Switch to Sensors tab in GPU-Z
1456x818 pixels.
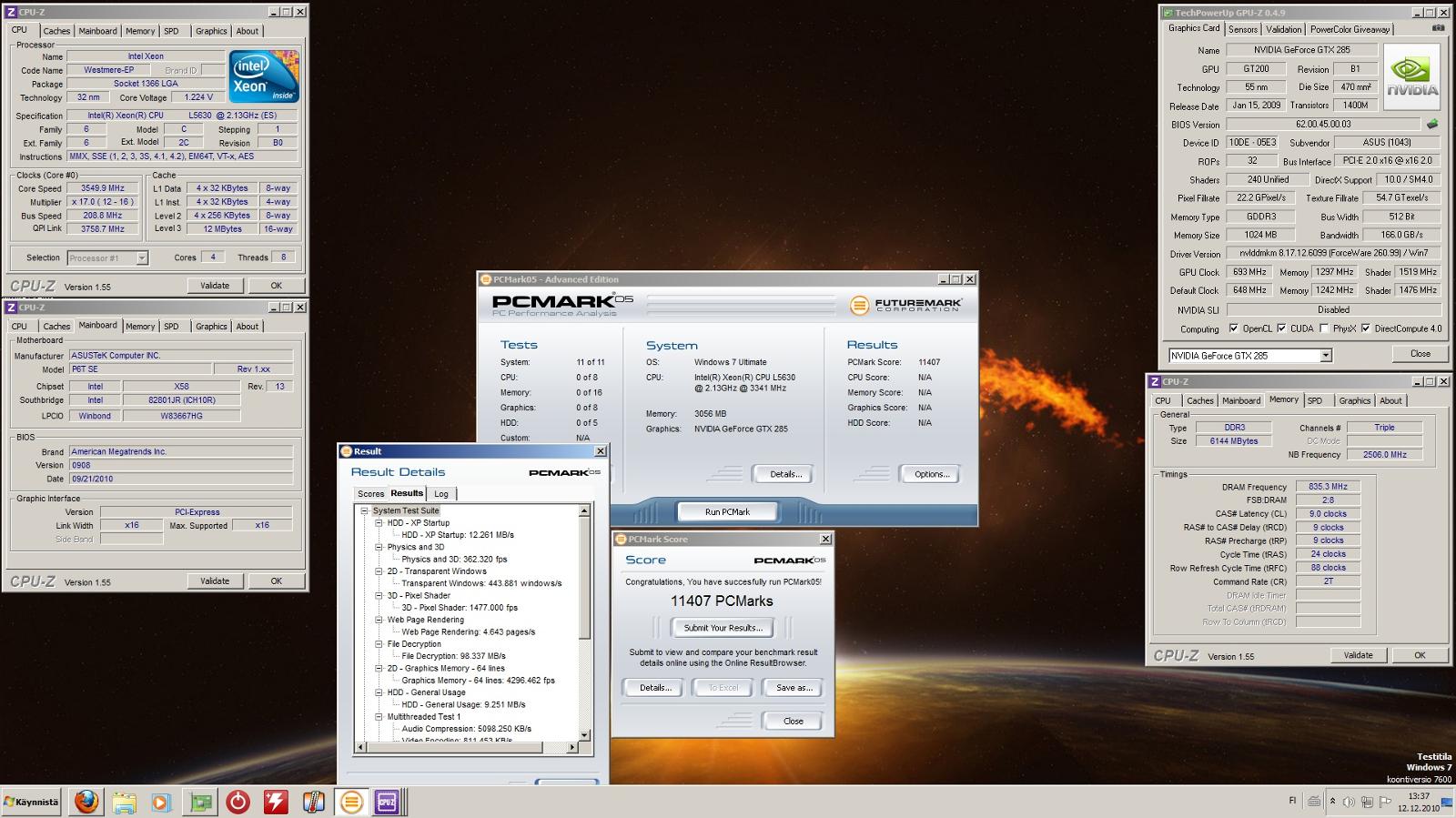click(x=1243, y=29)
